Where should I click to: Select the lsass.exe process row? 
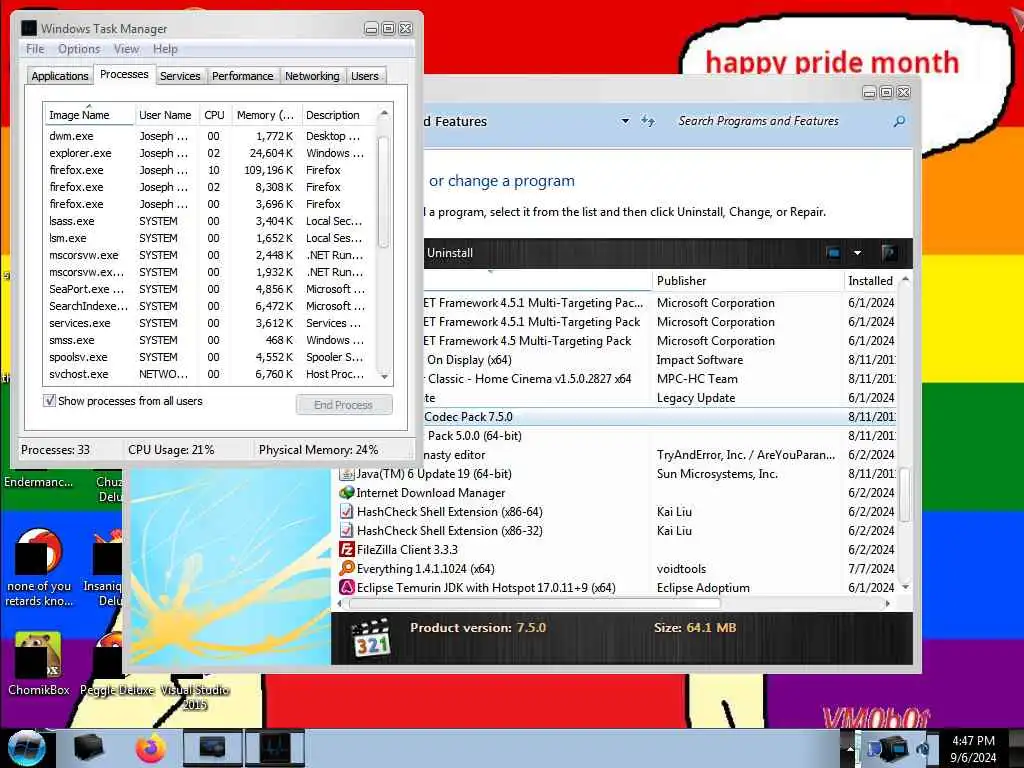click(x=209, y=221)
